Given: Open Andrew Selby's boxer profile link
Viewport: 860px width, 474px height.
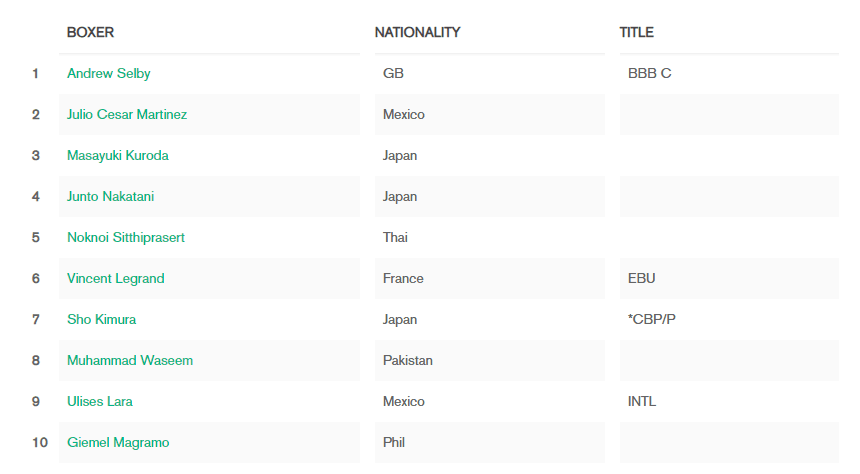Looking at the screenshot, I should click(109, 74).
